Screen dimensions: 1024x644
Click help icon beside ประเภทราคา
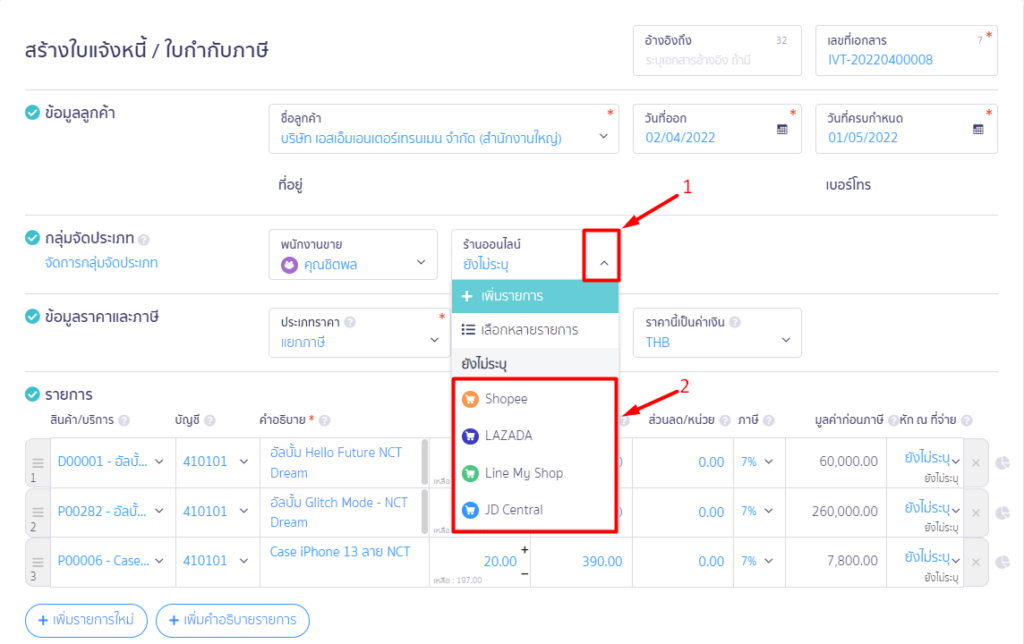pos(351,323)
